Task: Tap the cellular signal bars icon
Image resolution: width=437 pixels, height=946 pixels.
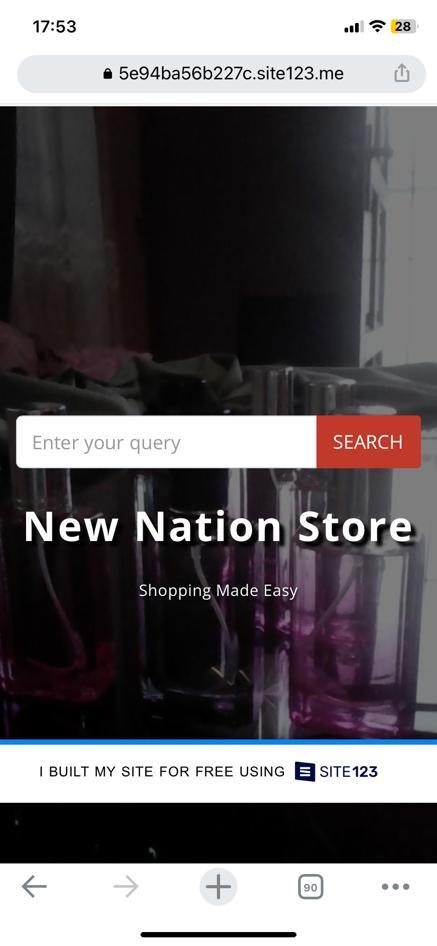Action: (354, 27)
